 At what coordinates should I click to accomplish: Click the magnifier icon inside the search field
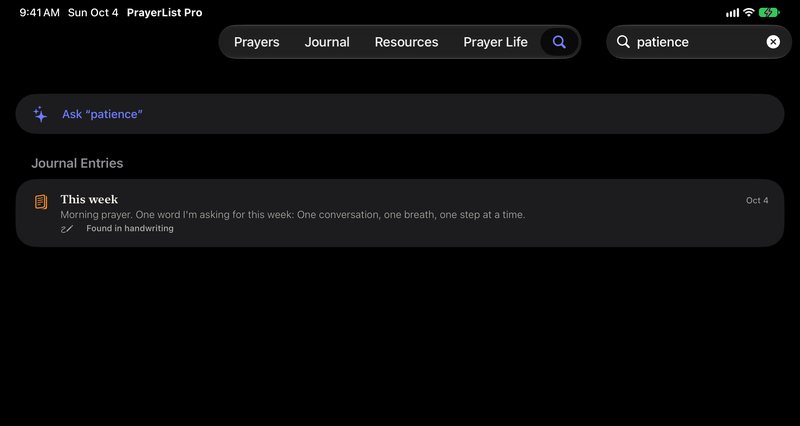coord(623,42)
